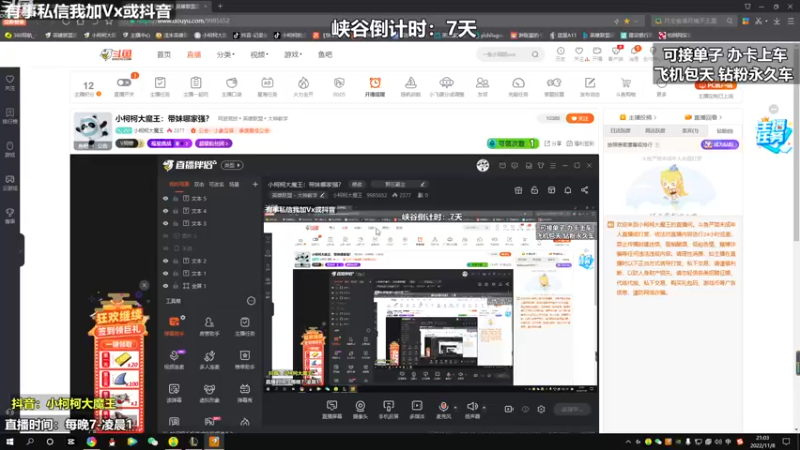Click the 分享 share link under title

pyautogui.click(x=553, y=144)
